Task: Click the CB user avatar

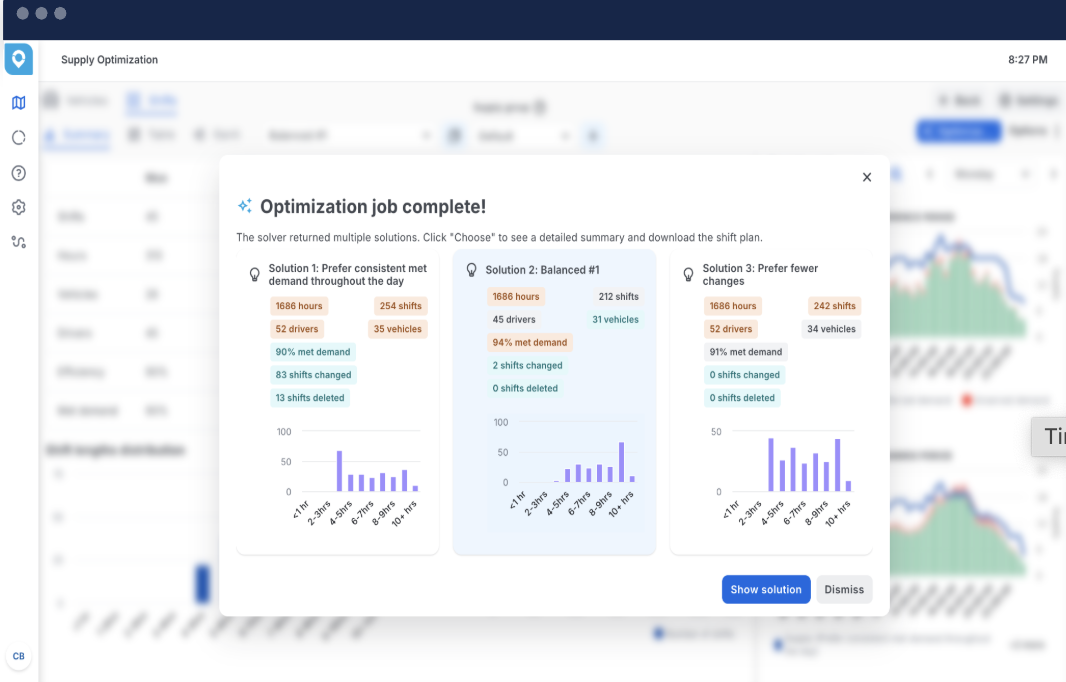Action: tap(18, 656)
